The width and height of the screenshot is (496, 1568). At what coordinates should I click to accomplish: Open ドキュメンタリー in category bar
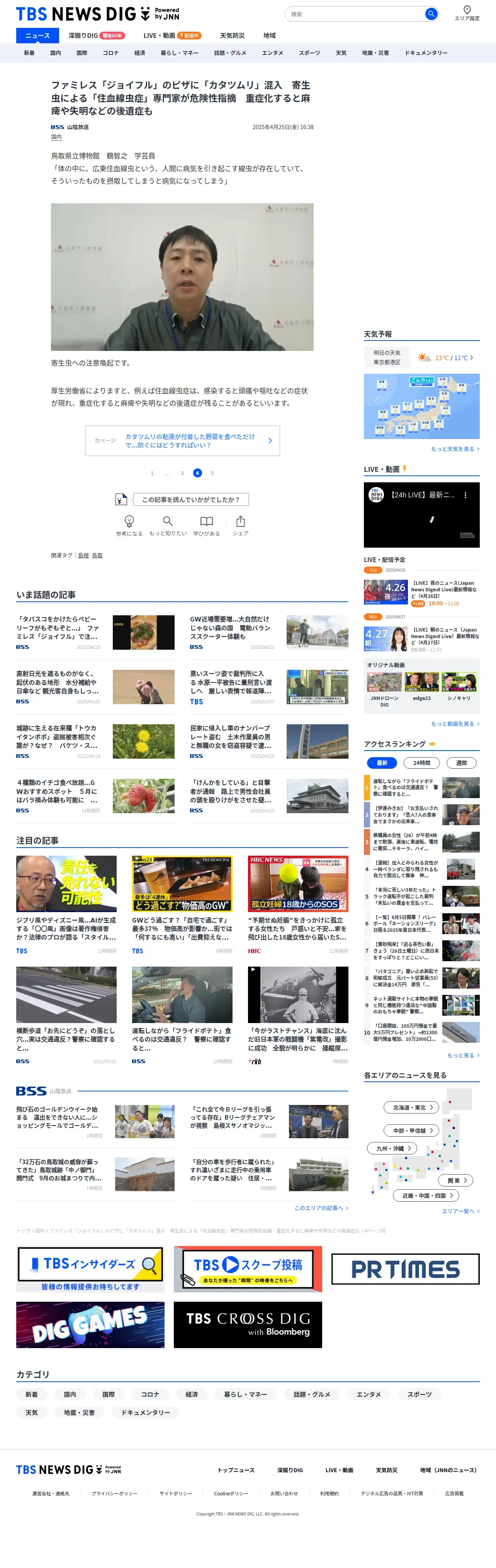426,53
